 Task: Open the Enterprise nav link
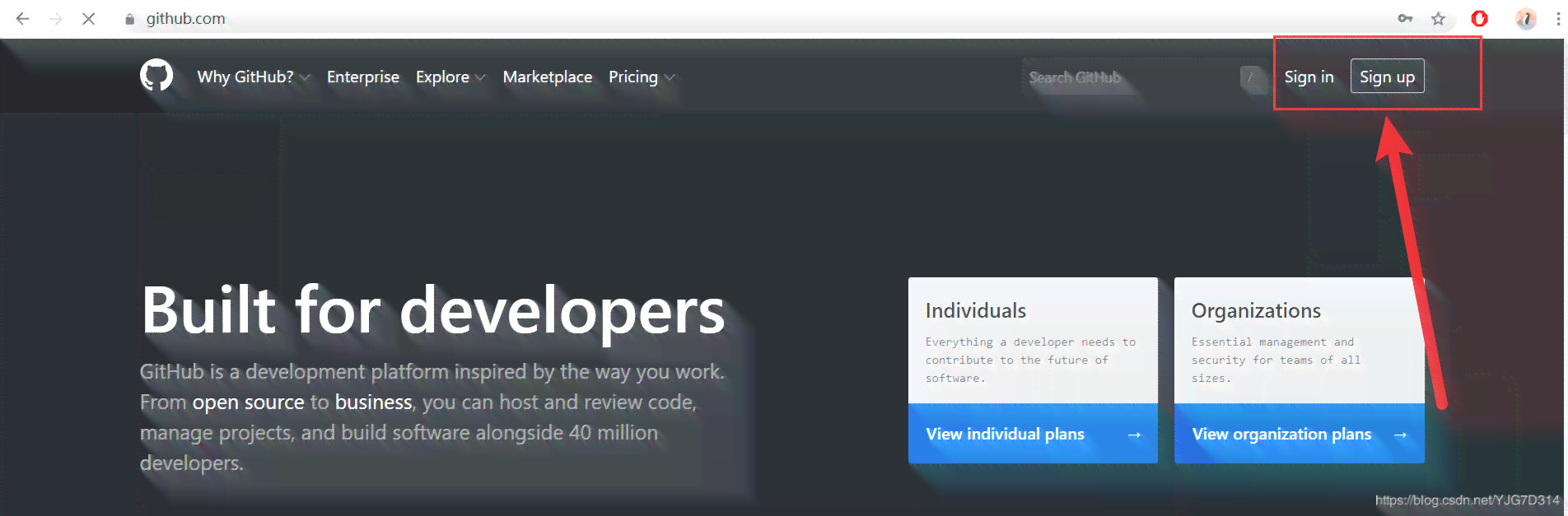coord(363,77)
